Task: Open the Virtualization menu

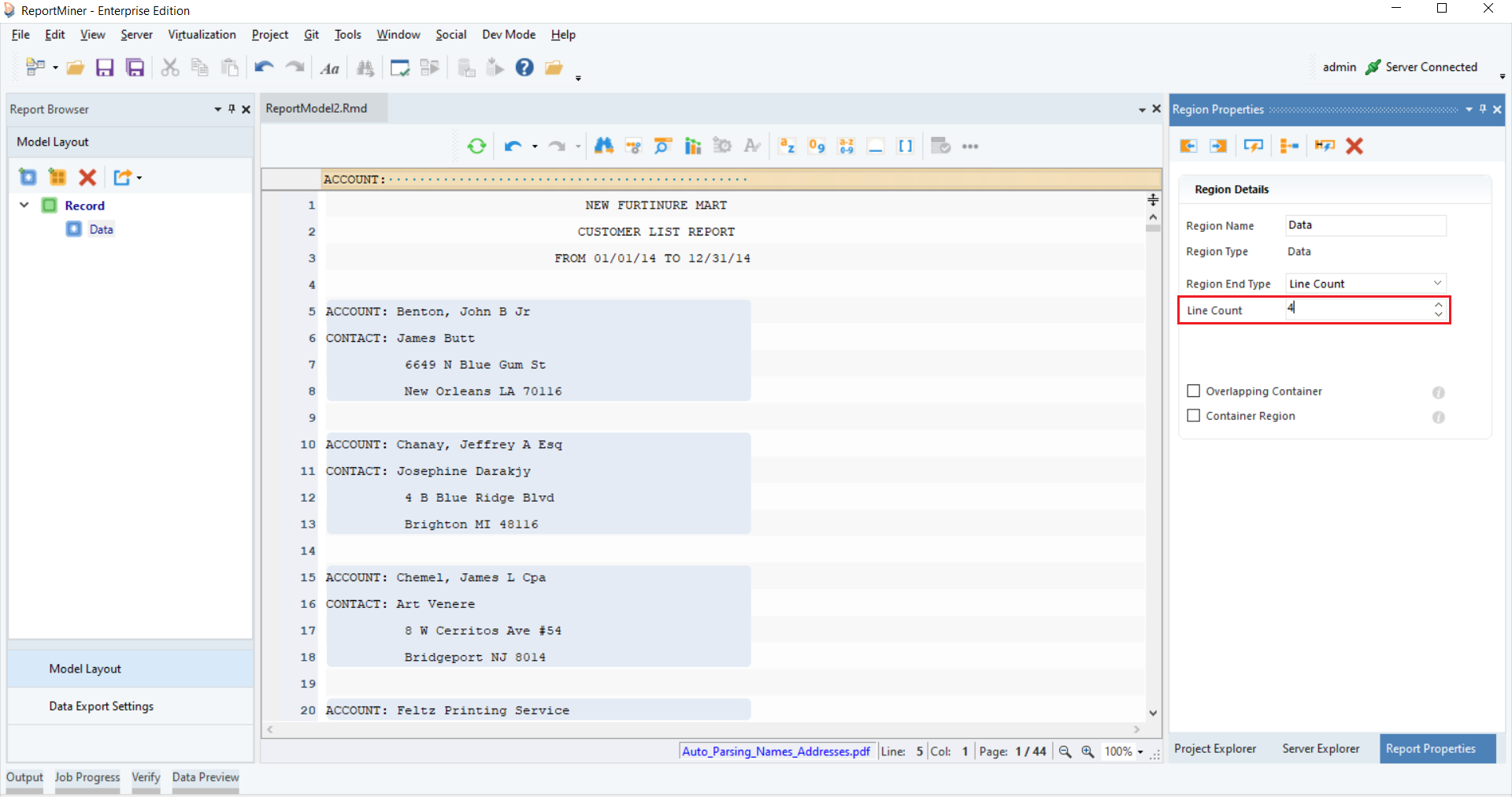Action: click(x=202, y=35)
